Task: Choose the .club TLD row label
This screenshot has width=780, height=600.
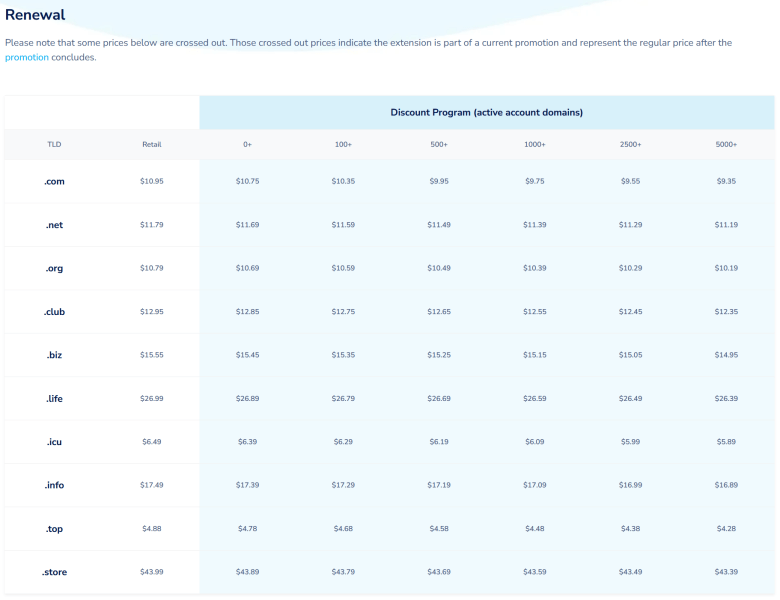Action: pyautogui.click(x=54, y=312)
